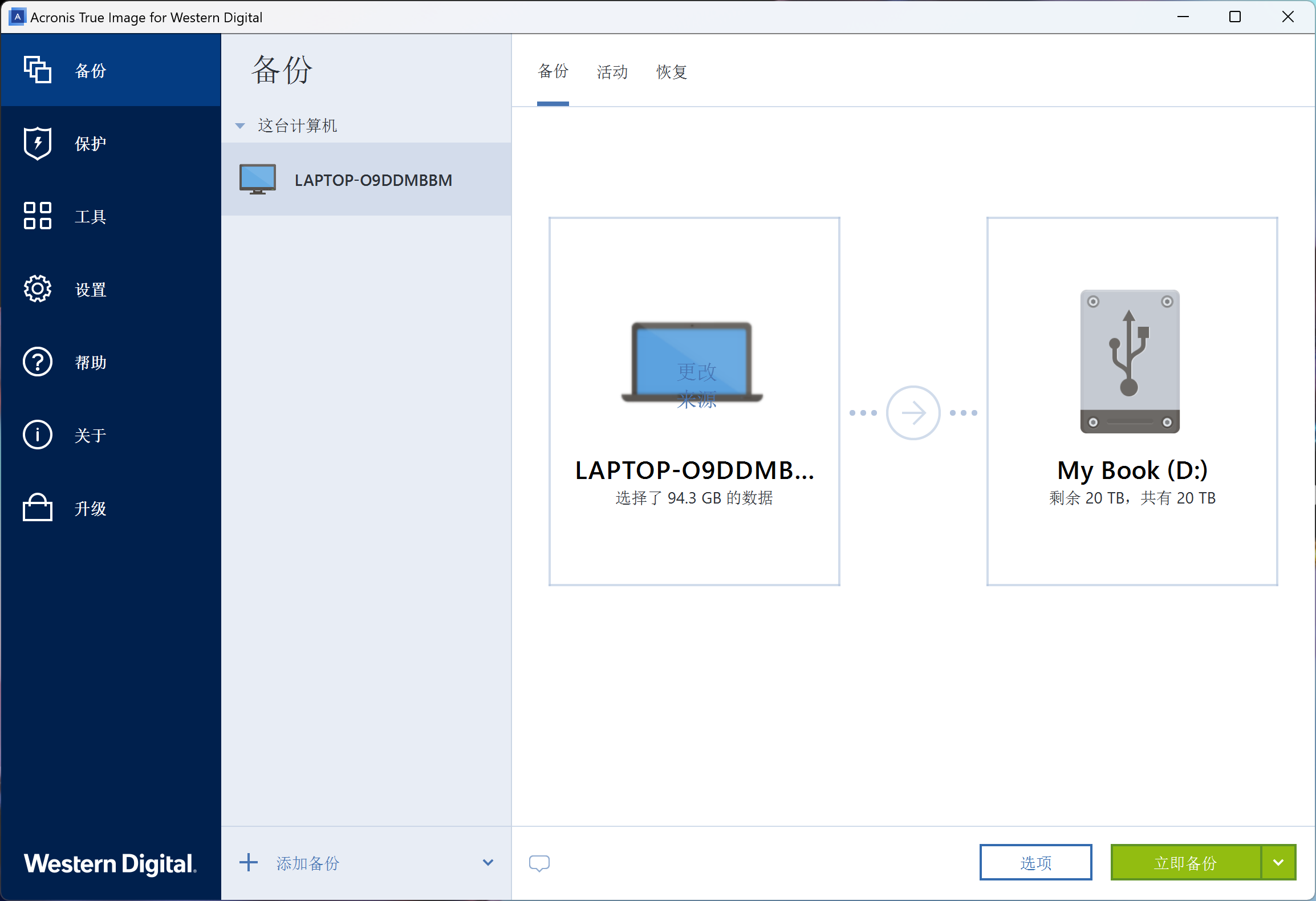Screen dimensions: 1316x901
Task: Click the 选择了 94.3 GB 的数据 text
Action: 694,498
